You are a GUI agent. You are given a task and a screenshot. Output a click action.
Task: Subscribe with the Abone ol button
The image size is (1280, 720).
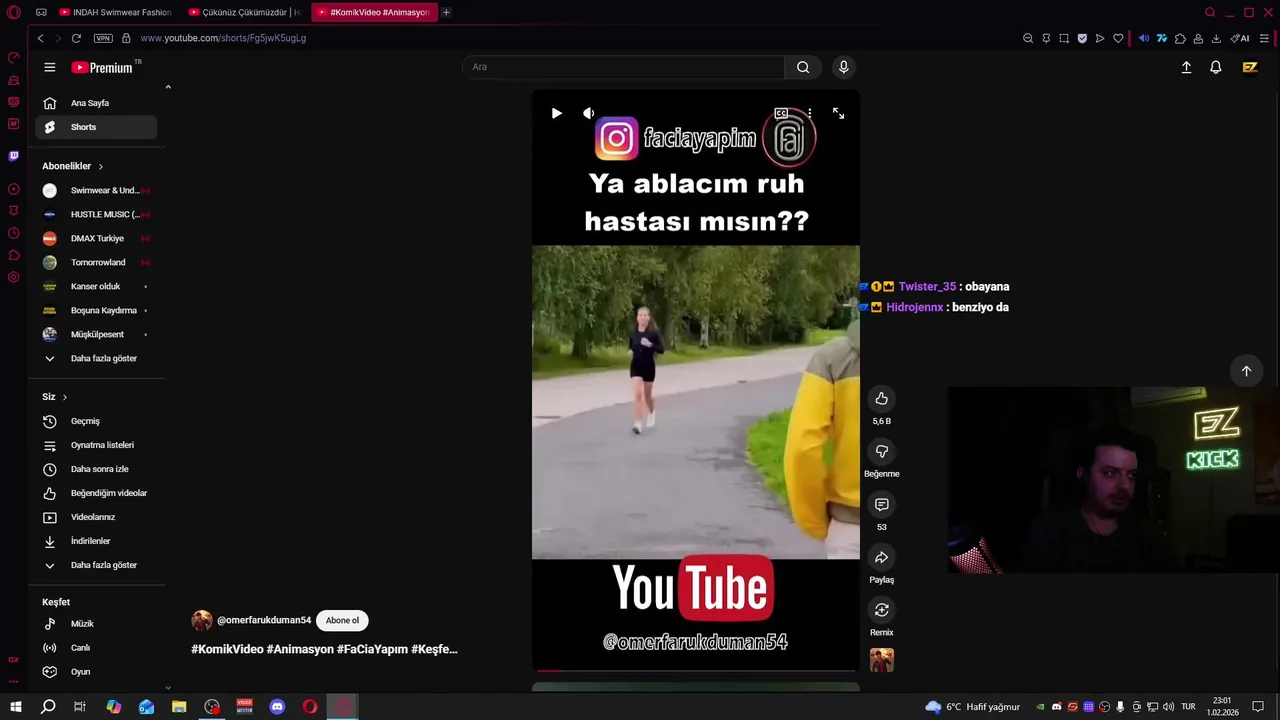342,620
